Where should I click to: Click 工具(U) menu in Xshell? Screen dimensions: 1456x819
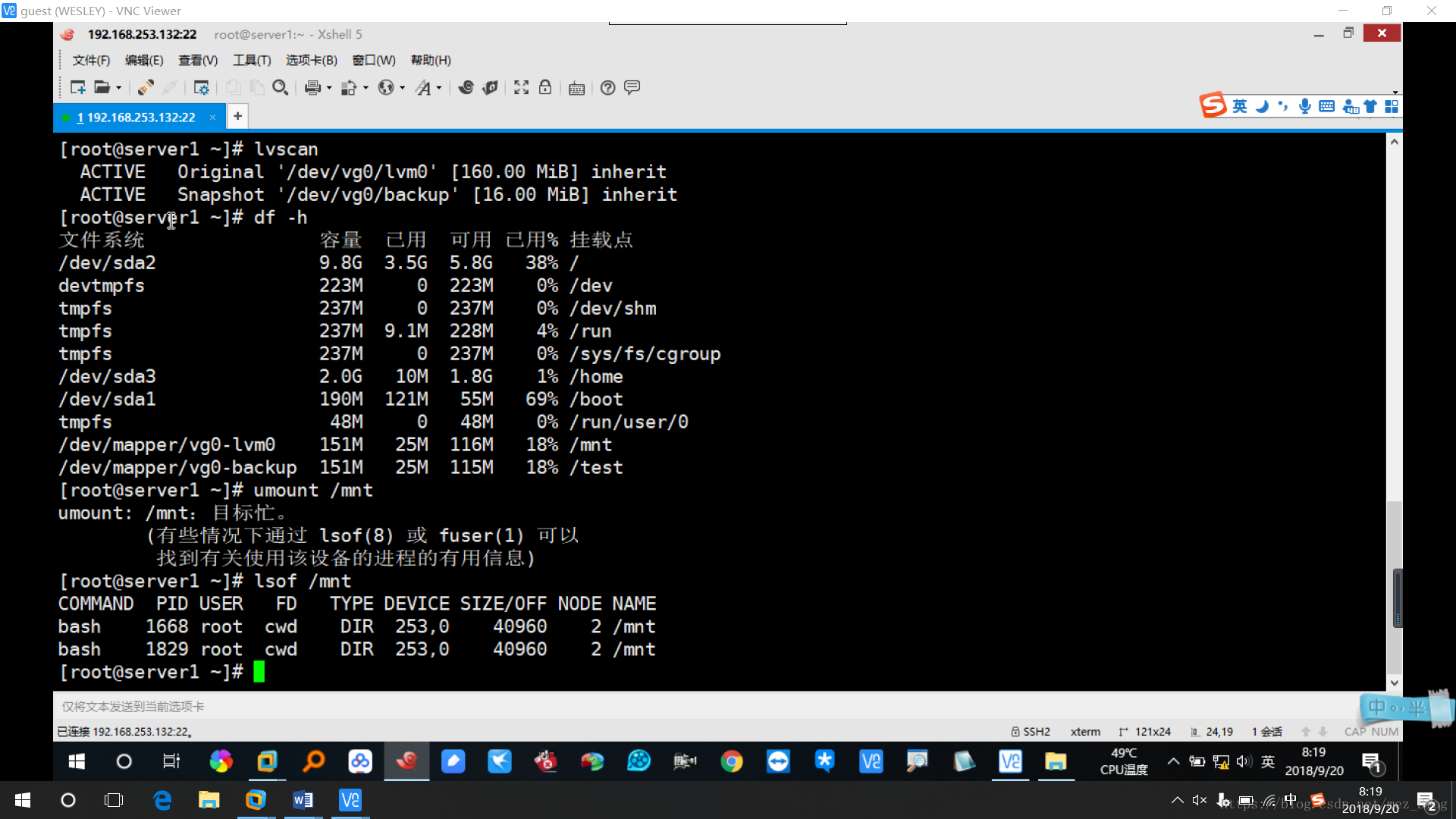pos(250,60)
